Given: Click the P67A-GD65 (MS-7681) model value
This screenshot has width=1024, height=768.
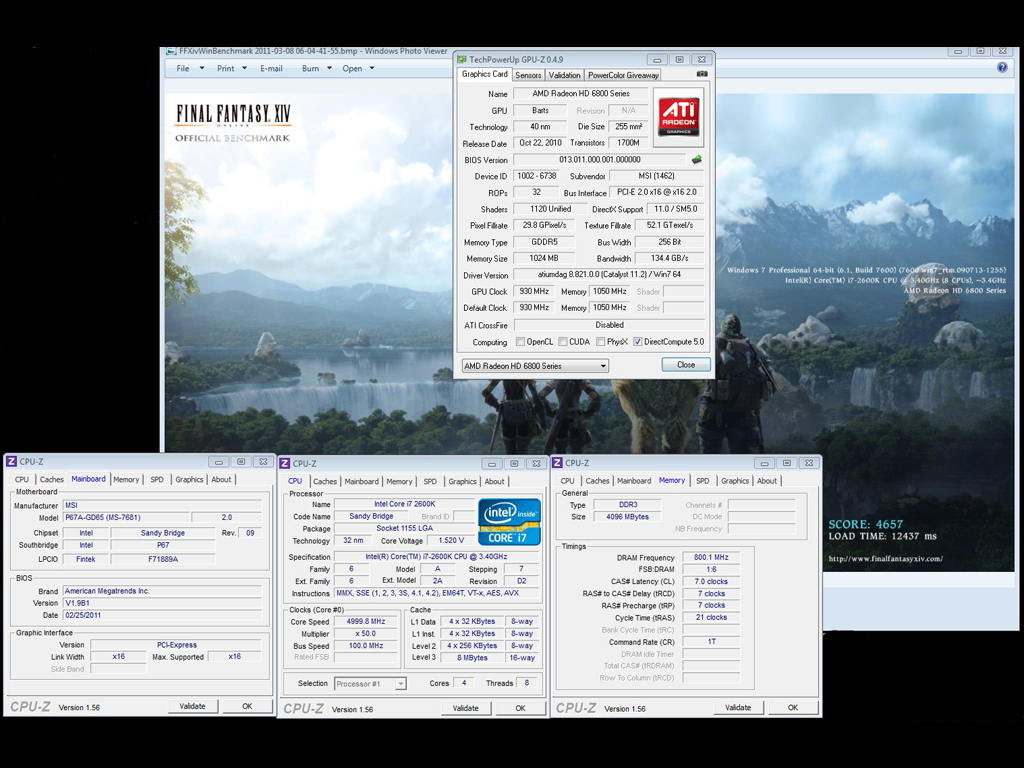Looking at the screenshot, I should (125, 517).
